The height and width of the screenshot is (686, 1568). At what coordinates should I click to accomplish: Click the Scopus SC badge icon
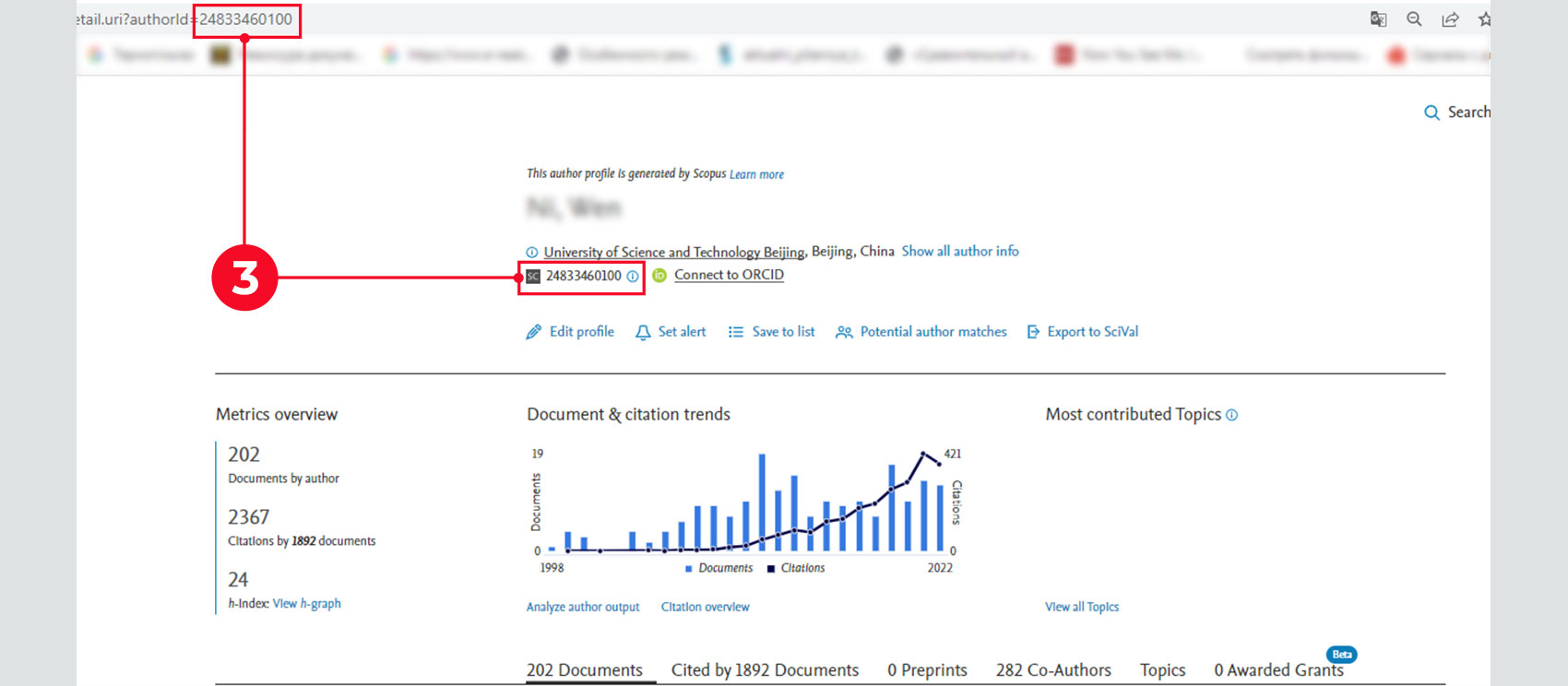533,277
